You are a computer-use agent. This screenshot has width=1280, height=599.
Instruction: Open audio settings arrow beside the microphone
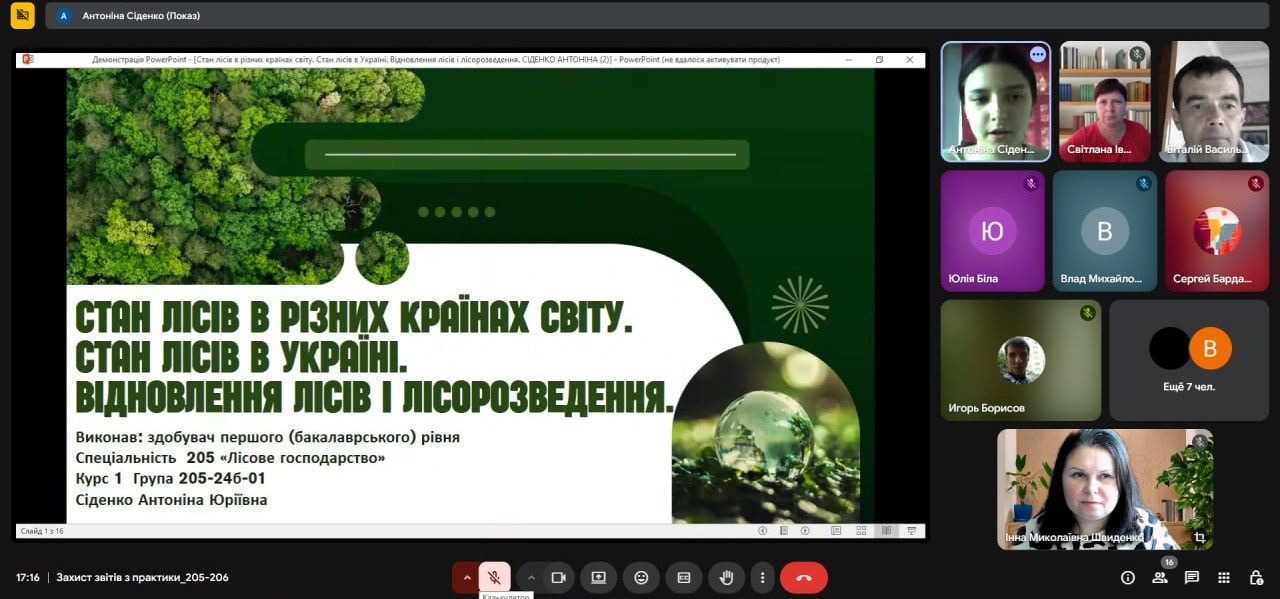(466, 577)
